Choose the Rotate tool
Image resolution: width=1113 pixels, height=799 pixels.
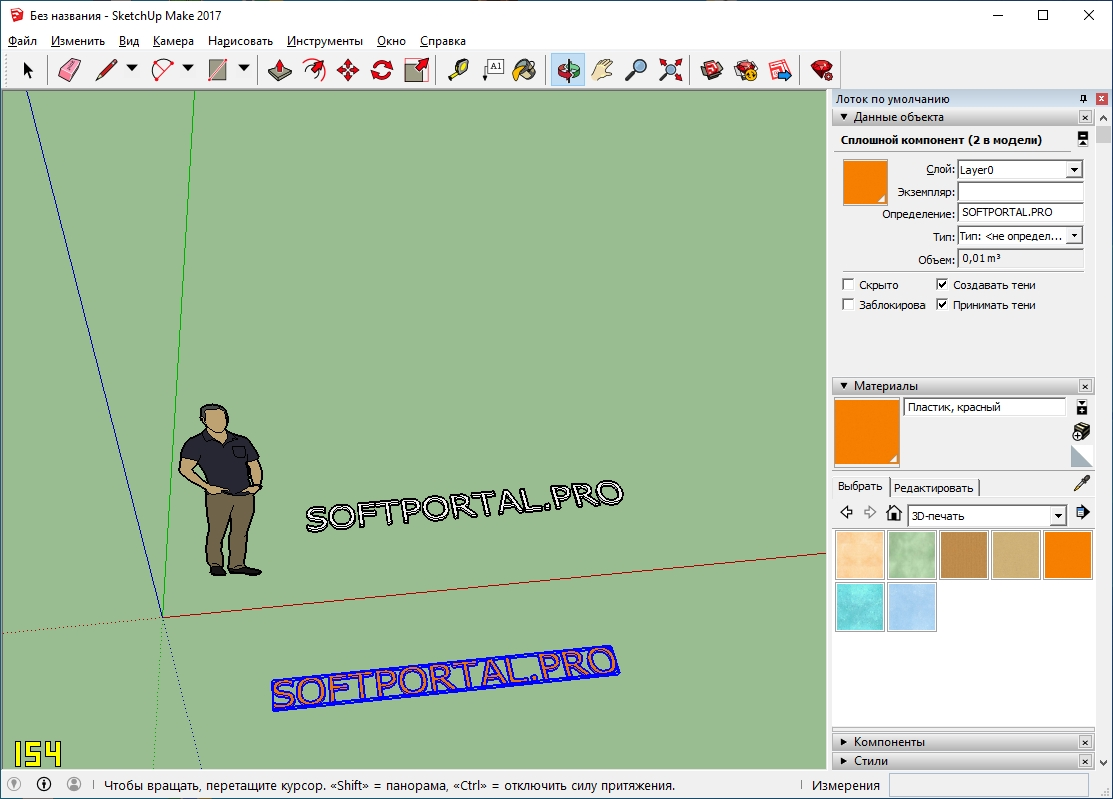(x=382, y=70)
